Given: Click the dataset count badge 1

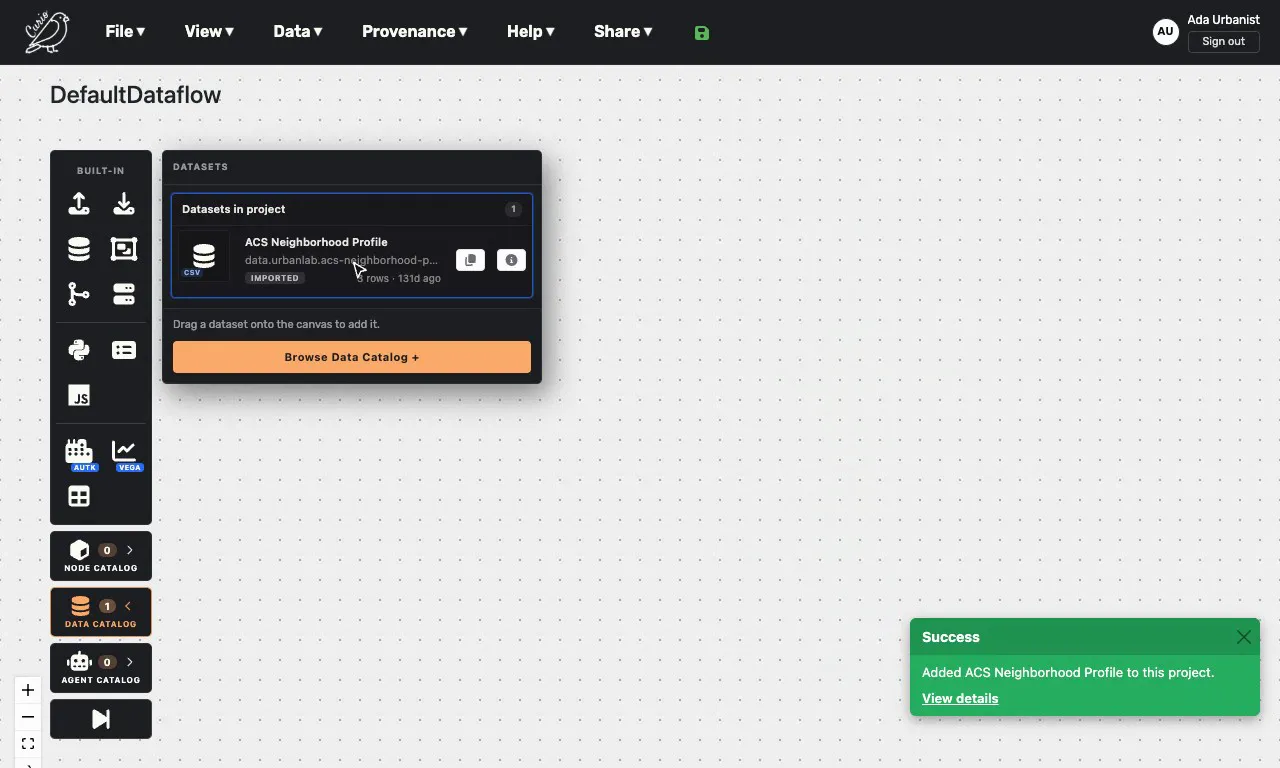Looking at the screenshot, I should 513,209.
